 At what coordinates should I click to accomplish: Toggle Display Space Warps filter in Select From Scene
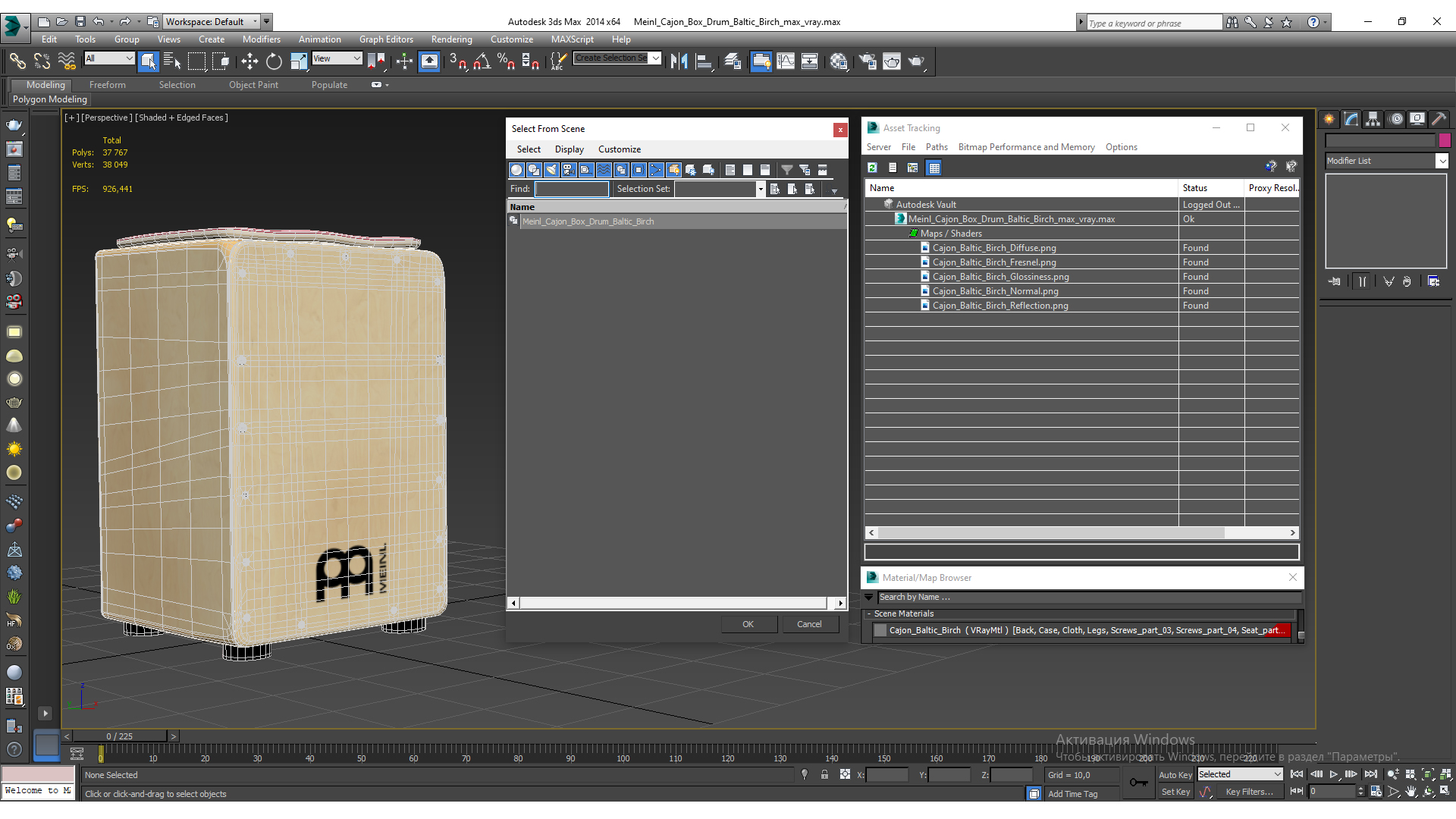point(604,170)
